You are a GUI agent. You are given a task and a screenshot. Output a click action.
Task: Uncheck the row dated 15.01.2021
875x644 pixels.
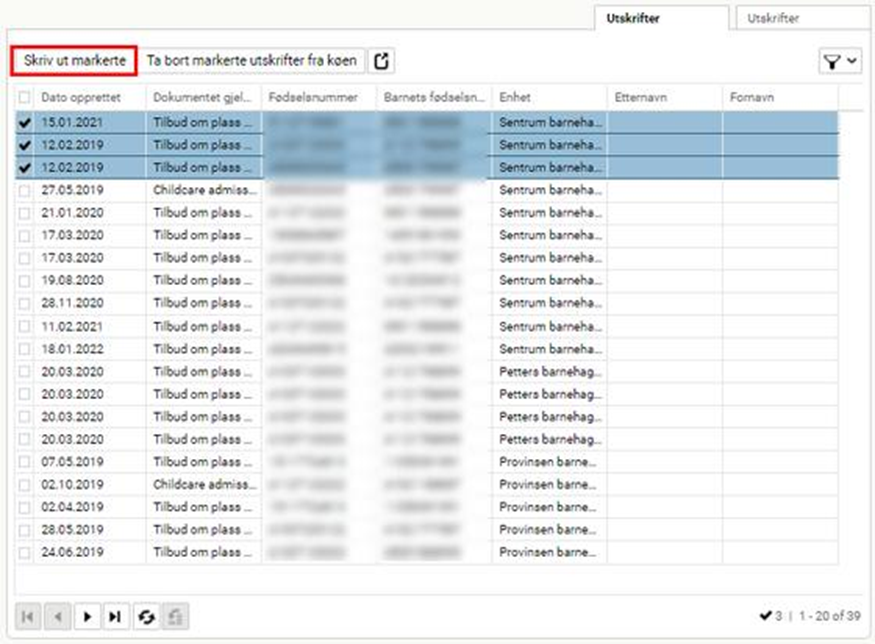(25, 122)
